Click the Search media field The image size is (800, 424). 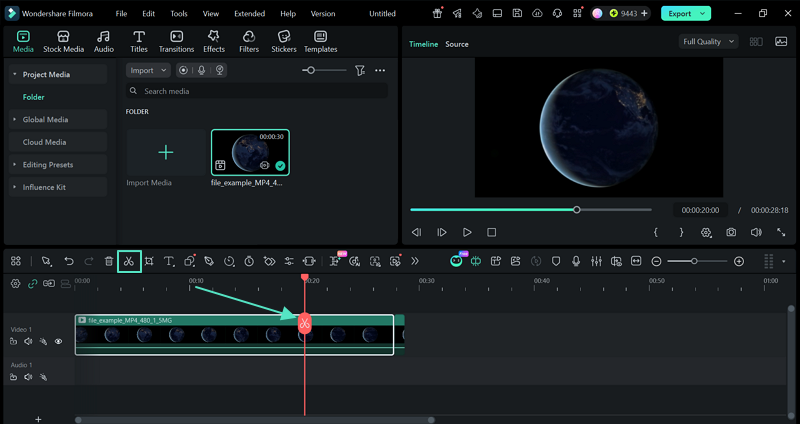click(257, 91)
